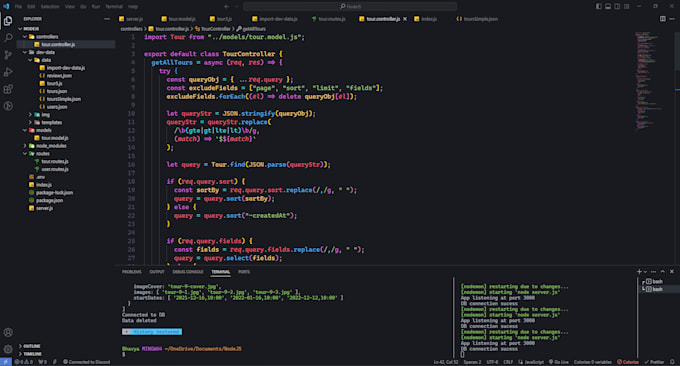The image size is (680, 366).
Task: Open terminal panel more actions ellipsis
Action: pos(654,271)
